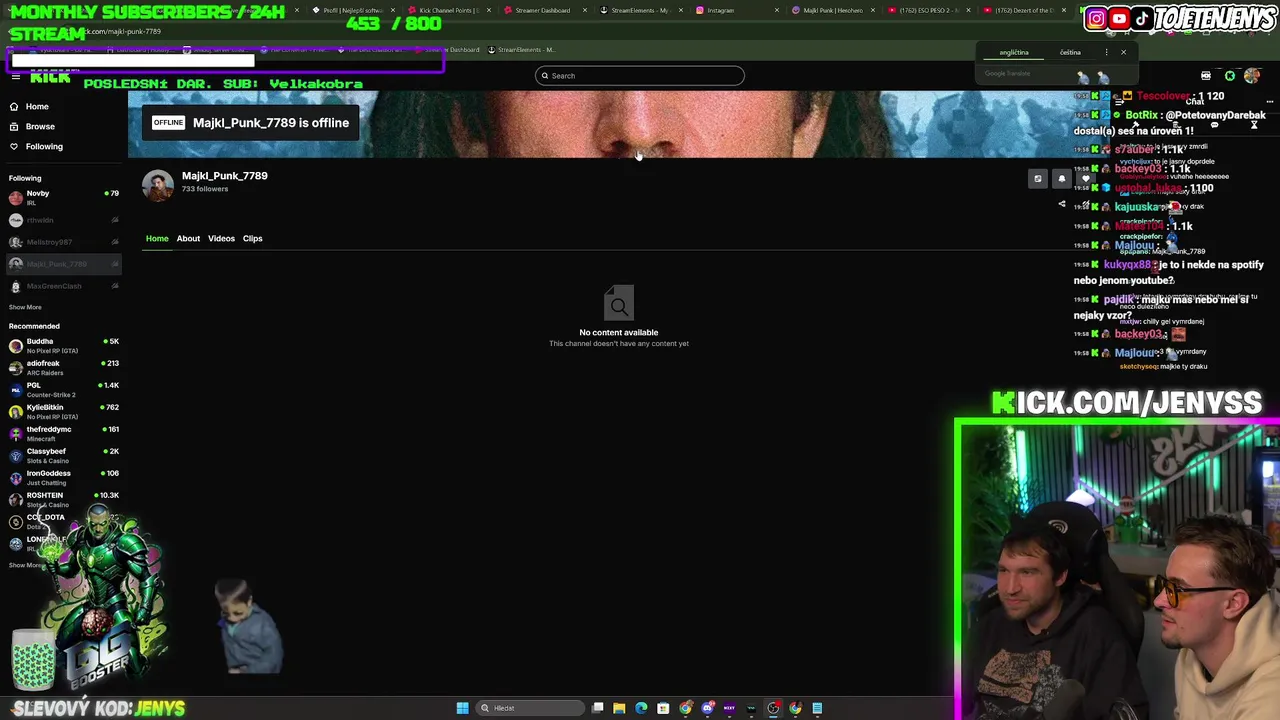Open the Streamer Dashboard browser tab
Image resolution: width=1280 pixels, height=720 pixels.
(547, 10)
